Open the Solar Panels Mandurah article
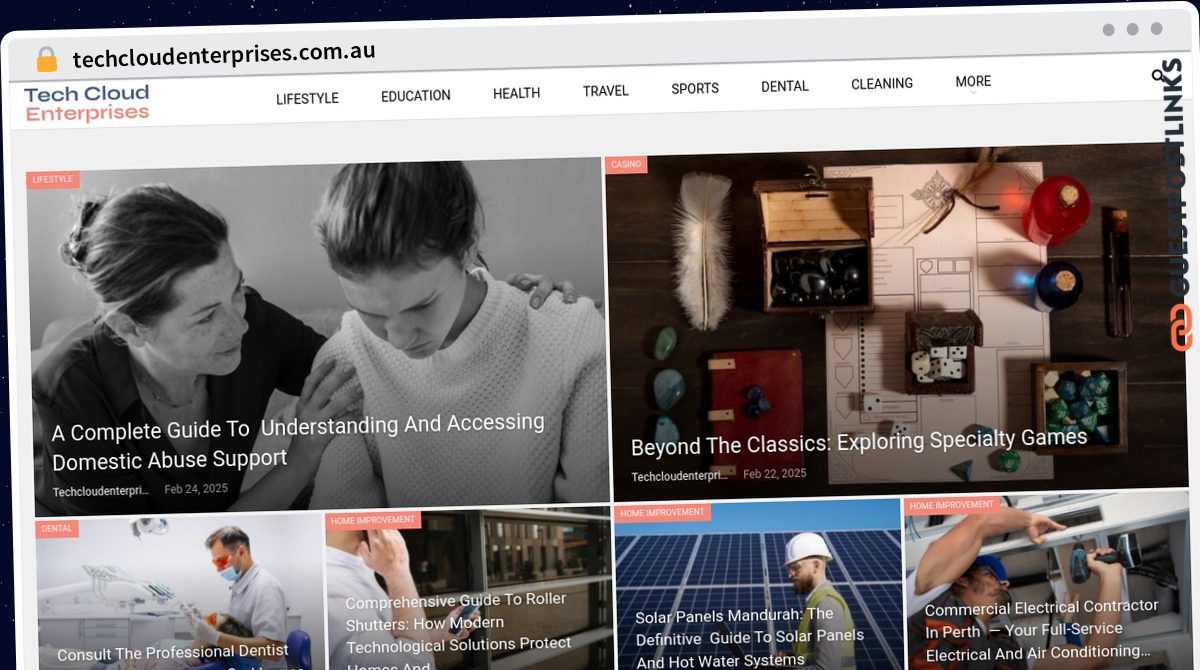1200x670 pixels. [750, 637]
